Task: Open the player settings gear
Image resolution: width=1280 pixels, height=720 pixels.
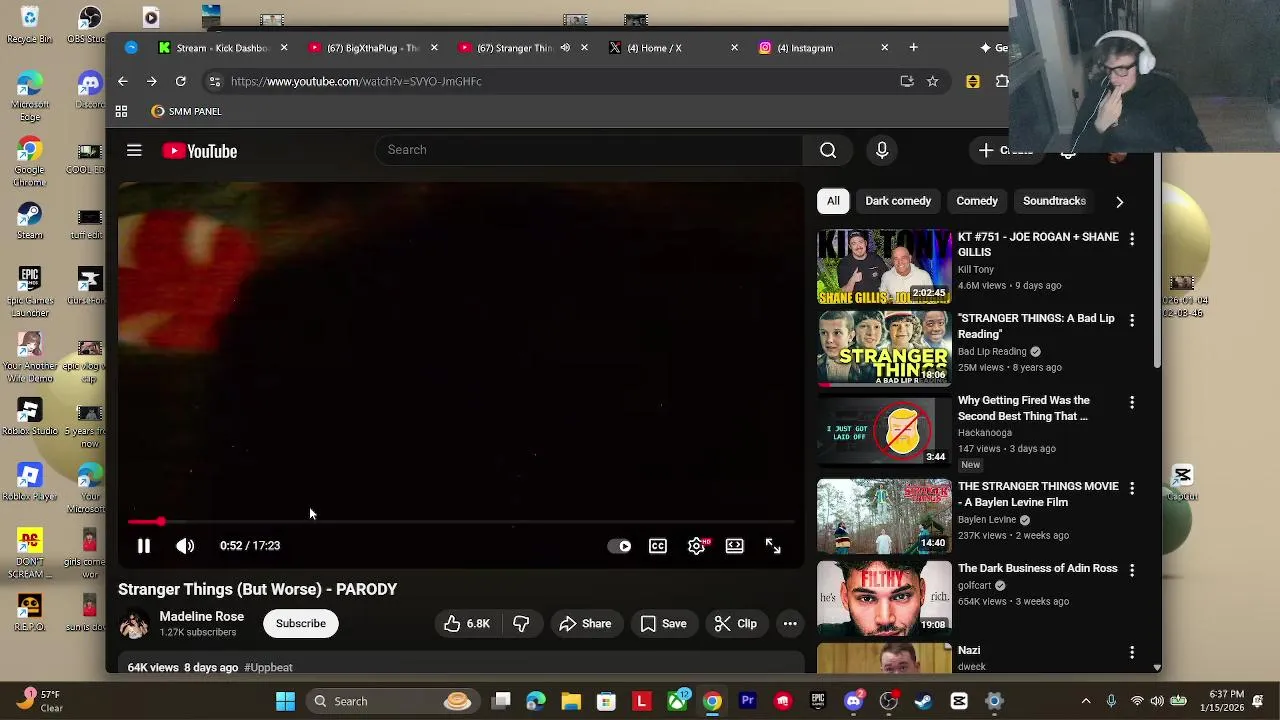Action: (x=696, y=546)
